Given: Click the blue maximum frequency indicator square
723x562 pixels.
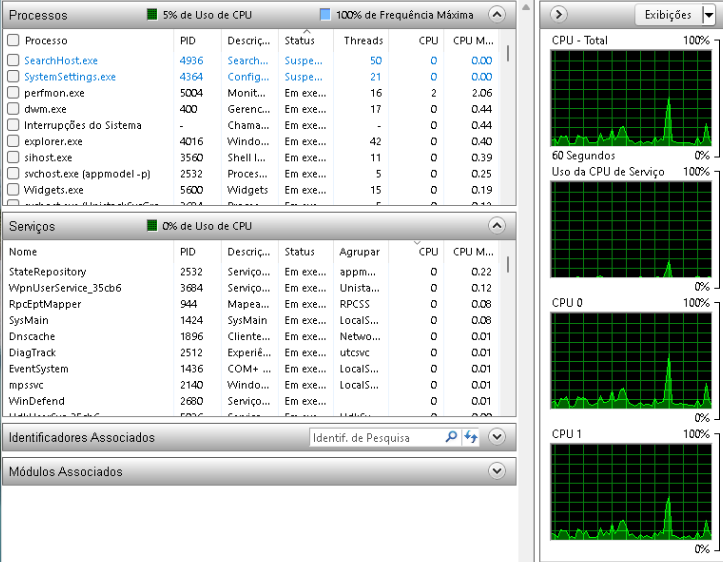Looking at the screenshot, I should (325, 15).
